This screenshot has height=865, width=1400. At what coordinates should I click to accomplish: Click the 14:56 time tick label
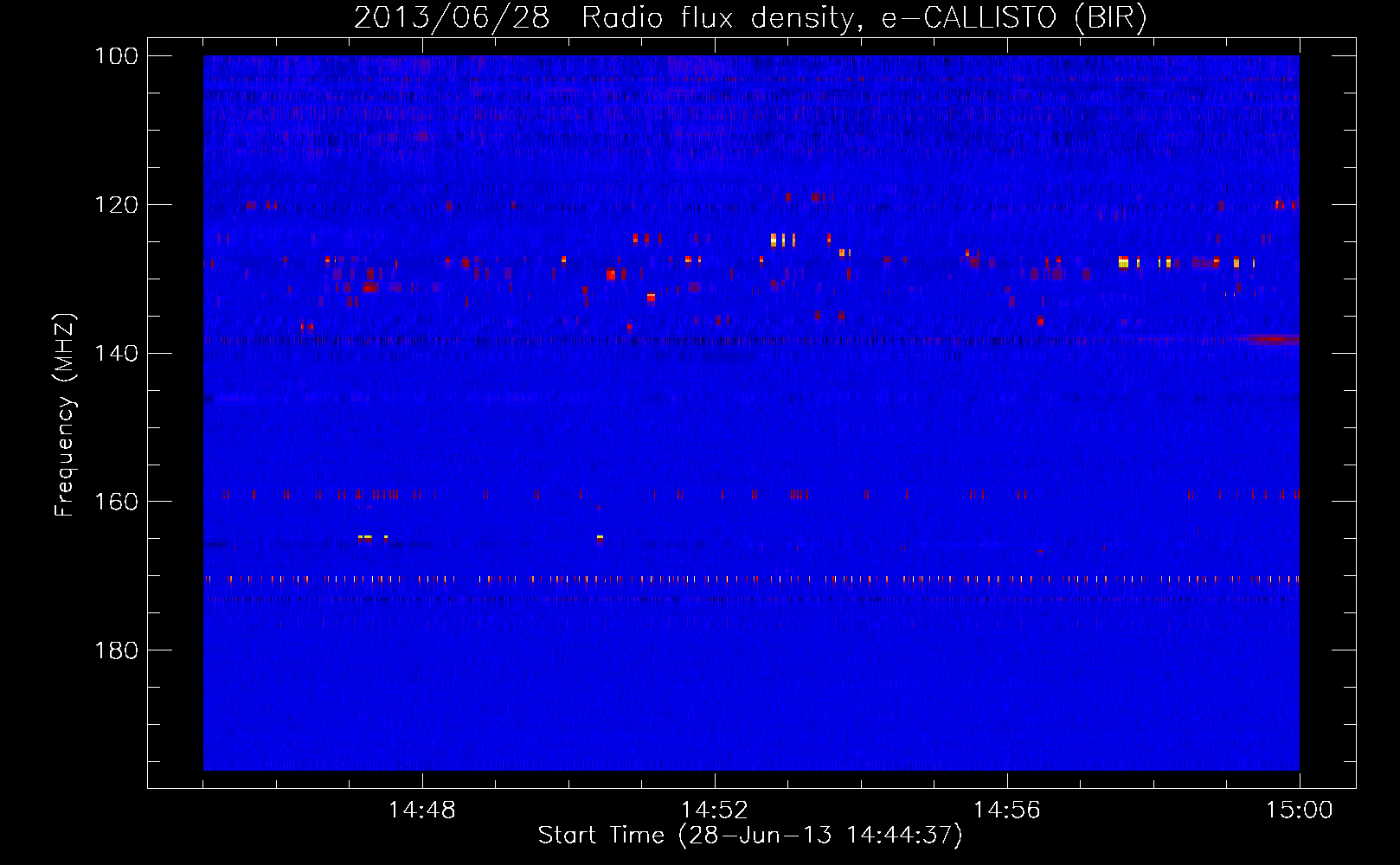pyautogui.click(x=1007, y=811)
